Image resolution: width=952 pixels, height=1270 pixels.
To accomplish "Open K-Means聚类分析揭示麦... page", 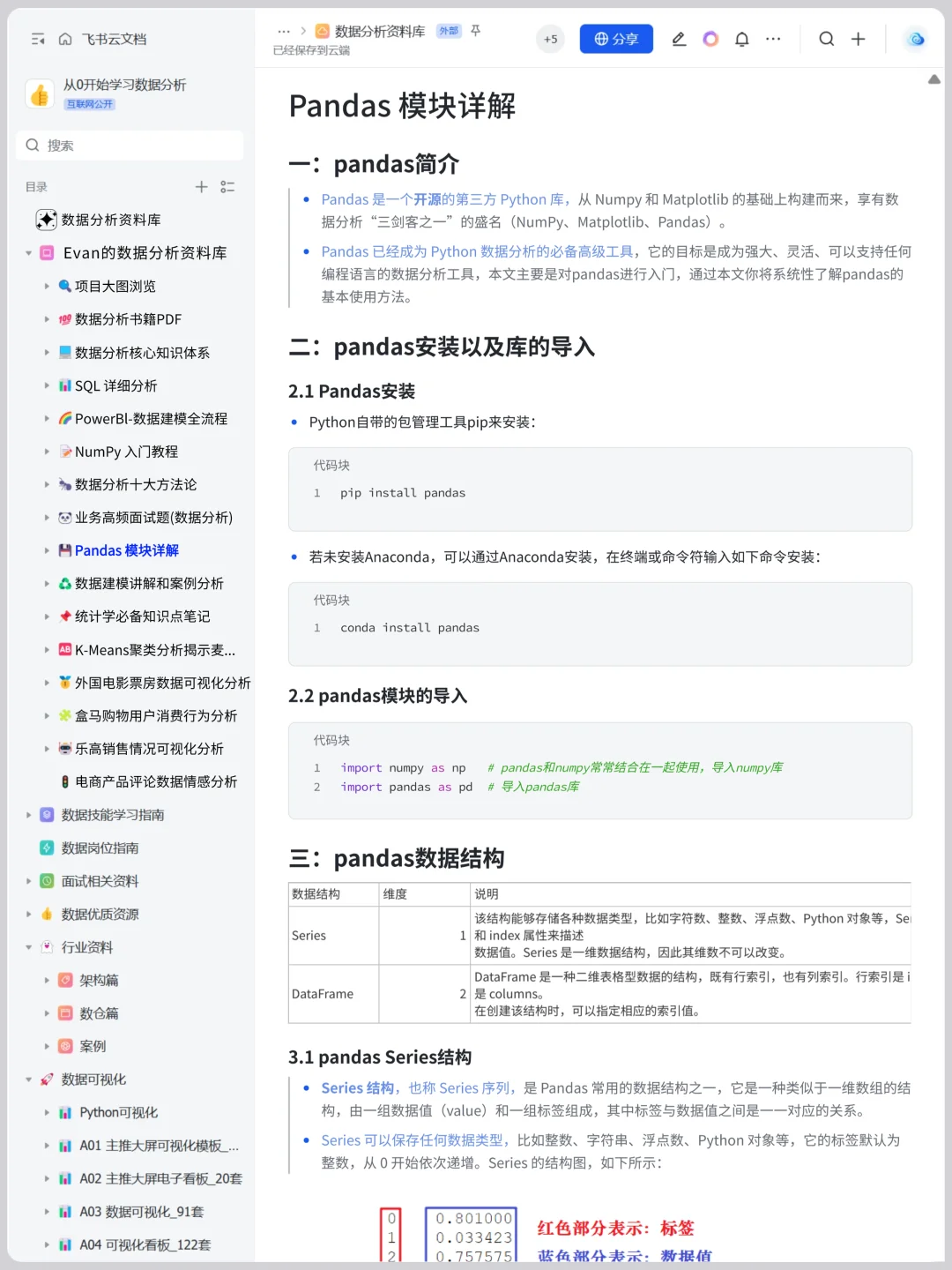I will coord(155,650).
